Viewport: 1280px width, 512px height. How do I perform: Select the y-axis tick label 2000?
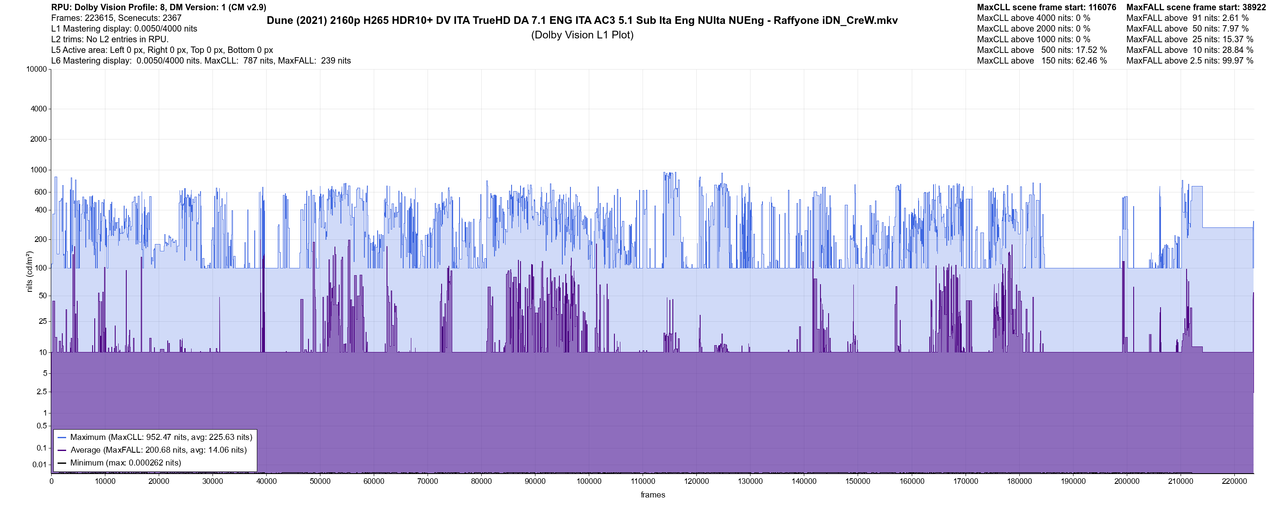(x=37, y=139)
